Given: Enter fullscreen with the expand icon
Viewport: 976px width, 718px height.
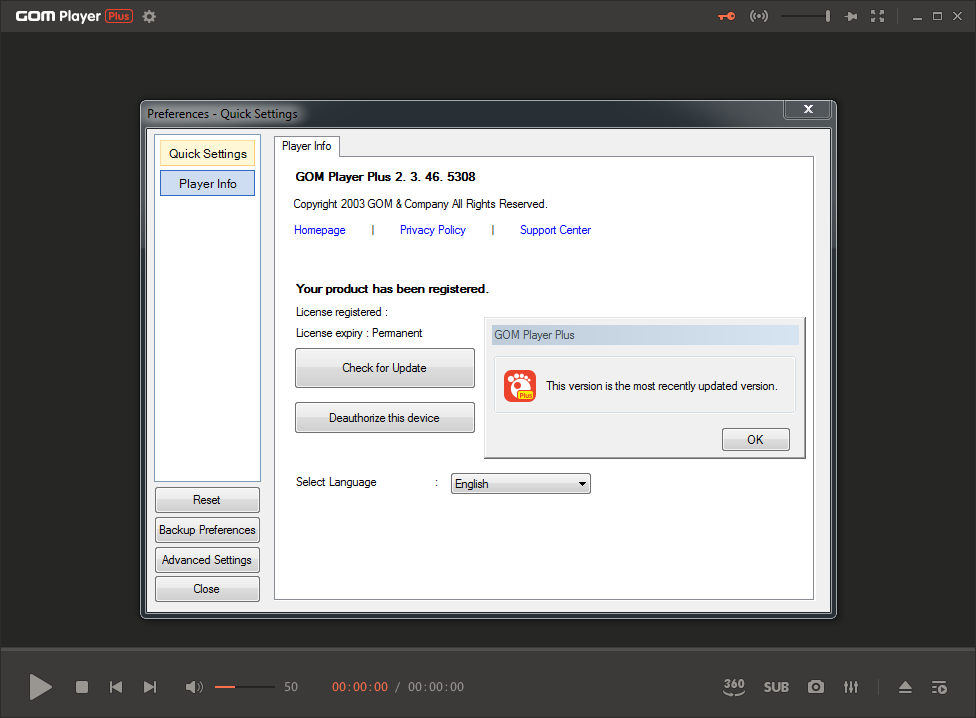Looking at the screenshot, I should pyautogui.click(x=877, y=16).
